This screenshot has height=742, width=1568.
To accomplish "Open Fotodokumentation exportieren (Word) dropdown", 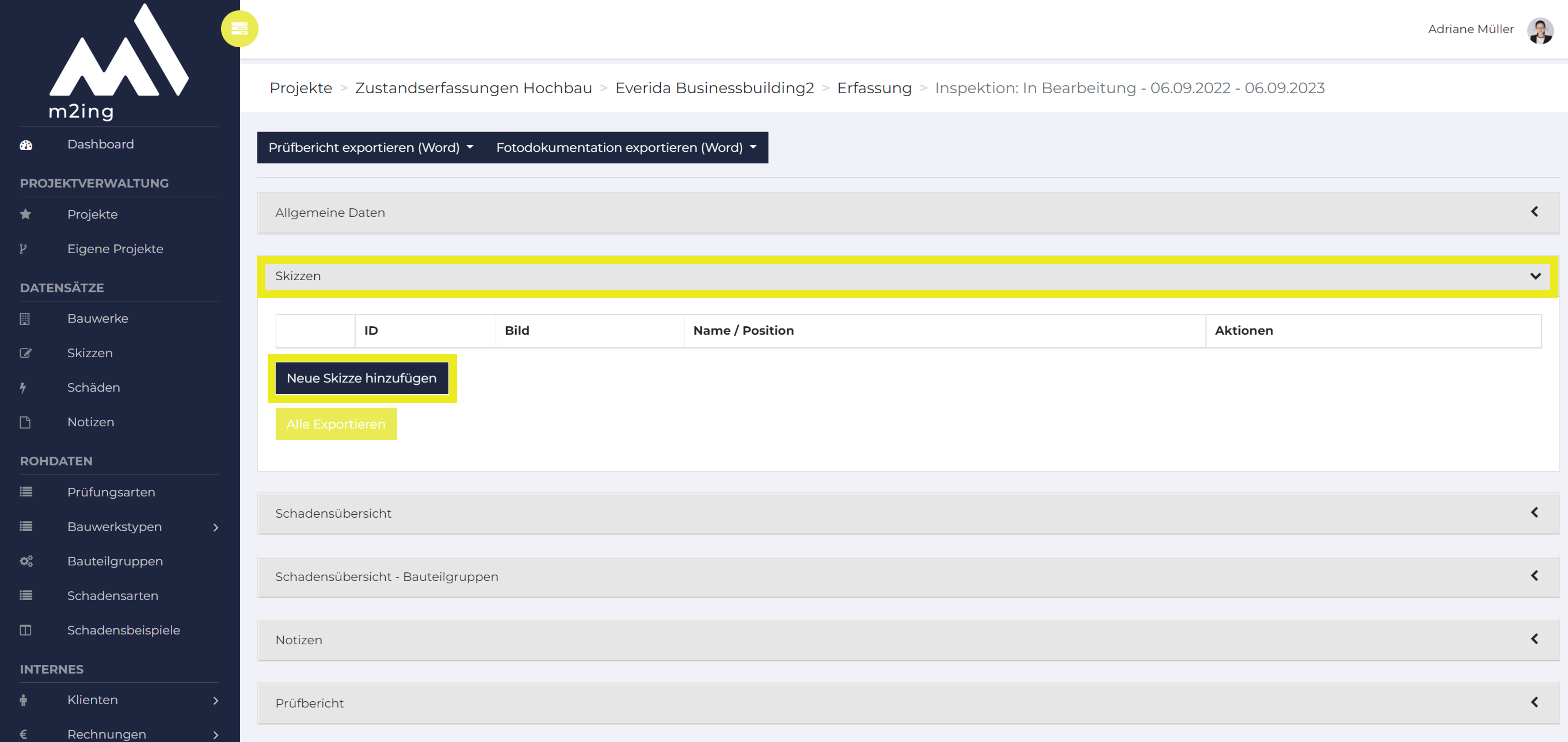I will 626,148.
